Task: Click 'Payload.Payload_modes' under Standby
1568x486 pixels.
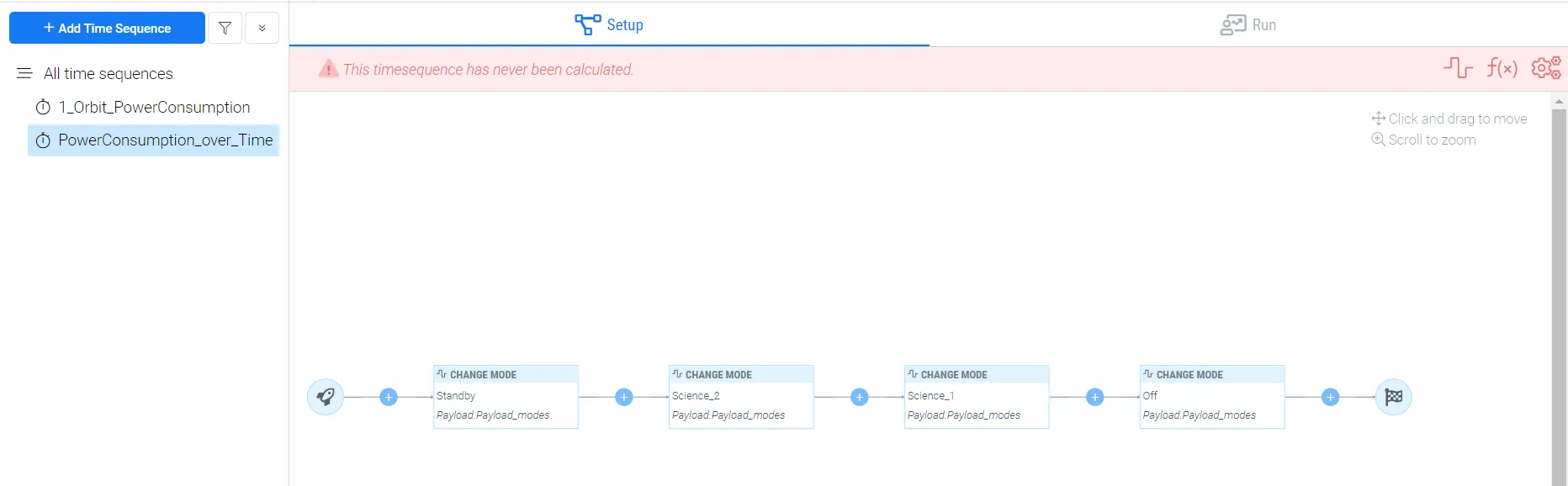Action: 493,415
